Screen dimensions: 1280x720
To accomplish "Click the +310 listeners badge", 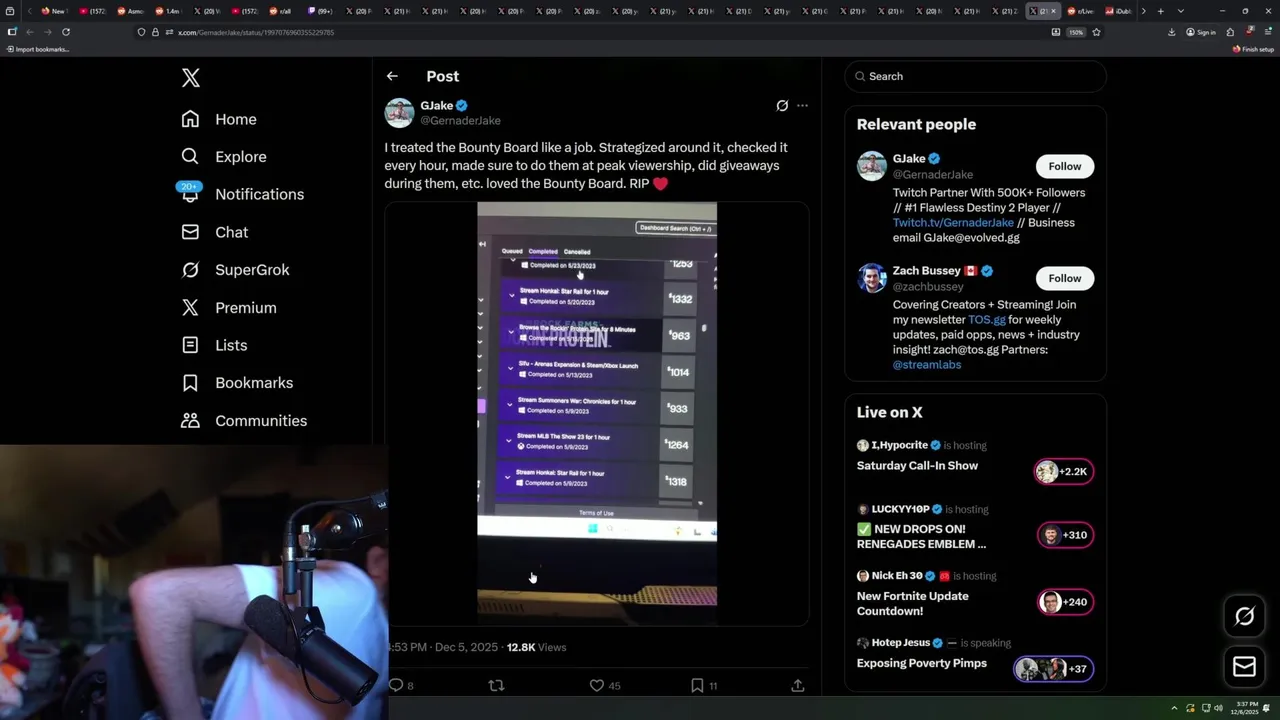I will click(x=1065, y=535).
